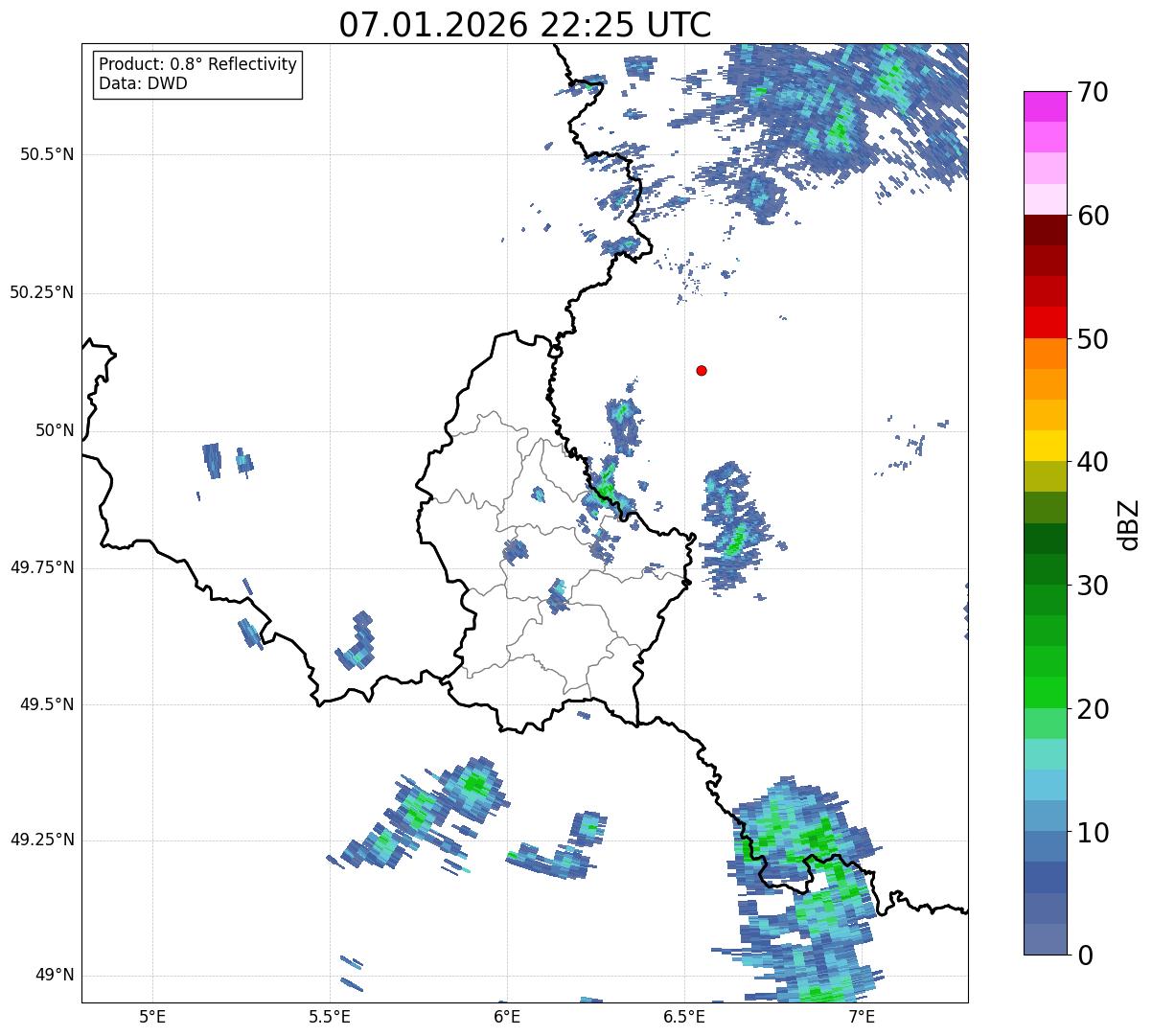Click the "Product: 0.8° Reflectivity" label
This screenshot has height=1036, width=1152.
[x=198, y=64]
